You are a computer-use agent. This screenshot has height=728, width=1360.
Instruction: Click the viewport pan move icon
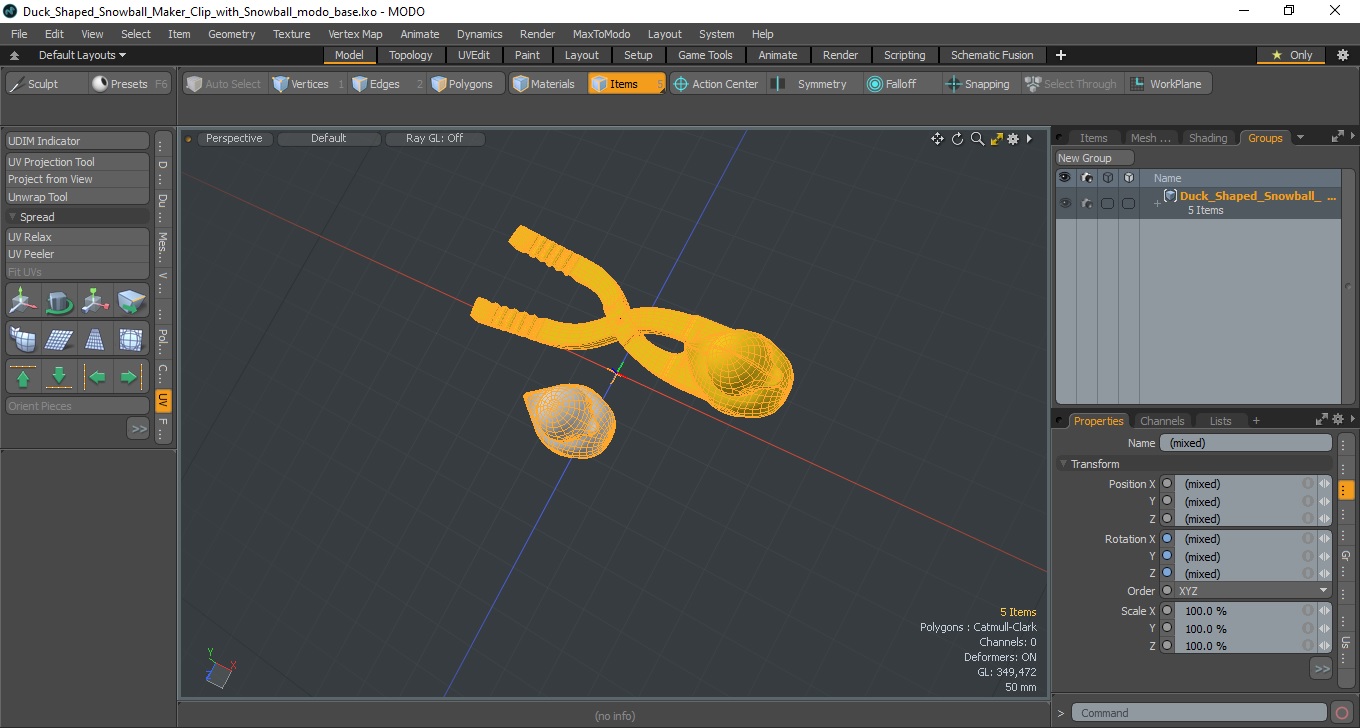click(937, 139)
